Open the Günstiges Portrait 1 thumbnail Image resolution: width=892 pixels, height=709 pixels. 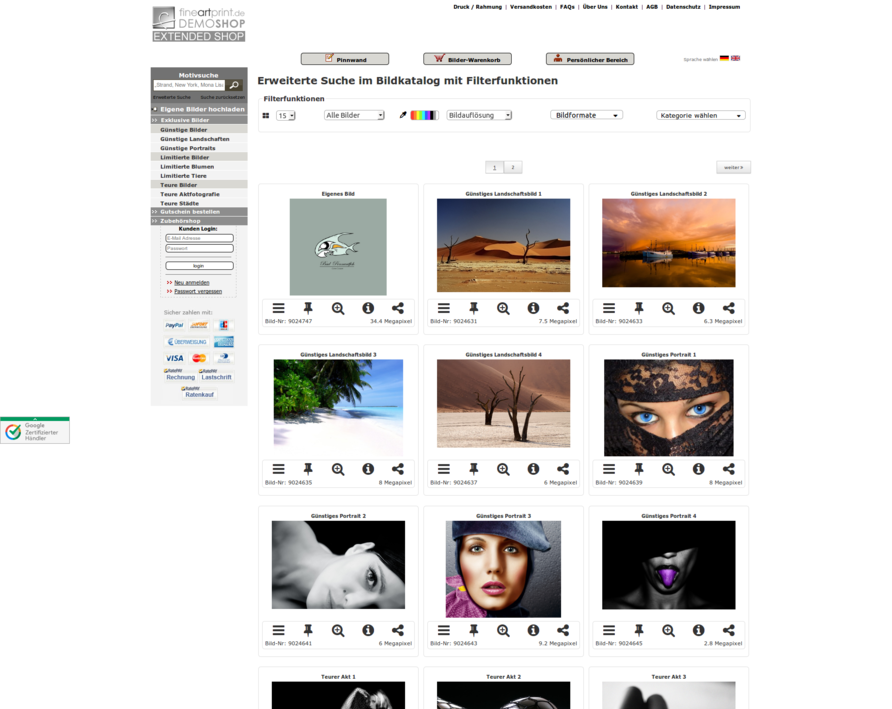(668, 407)
